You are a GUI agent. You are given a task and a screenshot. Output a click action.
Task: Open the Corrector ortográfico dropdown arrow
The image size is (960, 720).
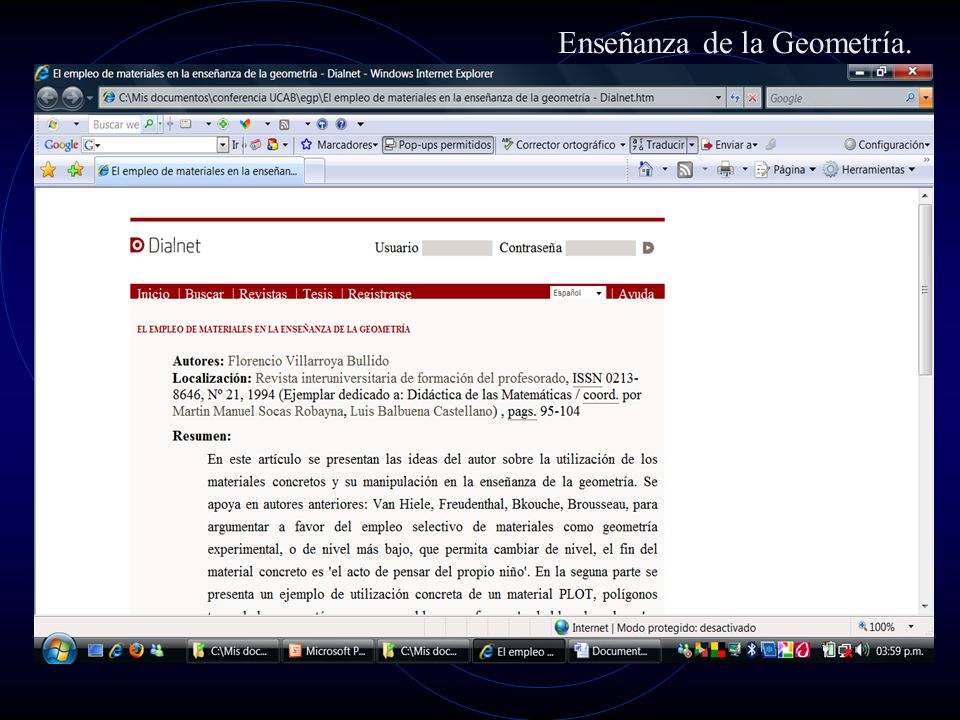[623, 145]
